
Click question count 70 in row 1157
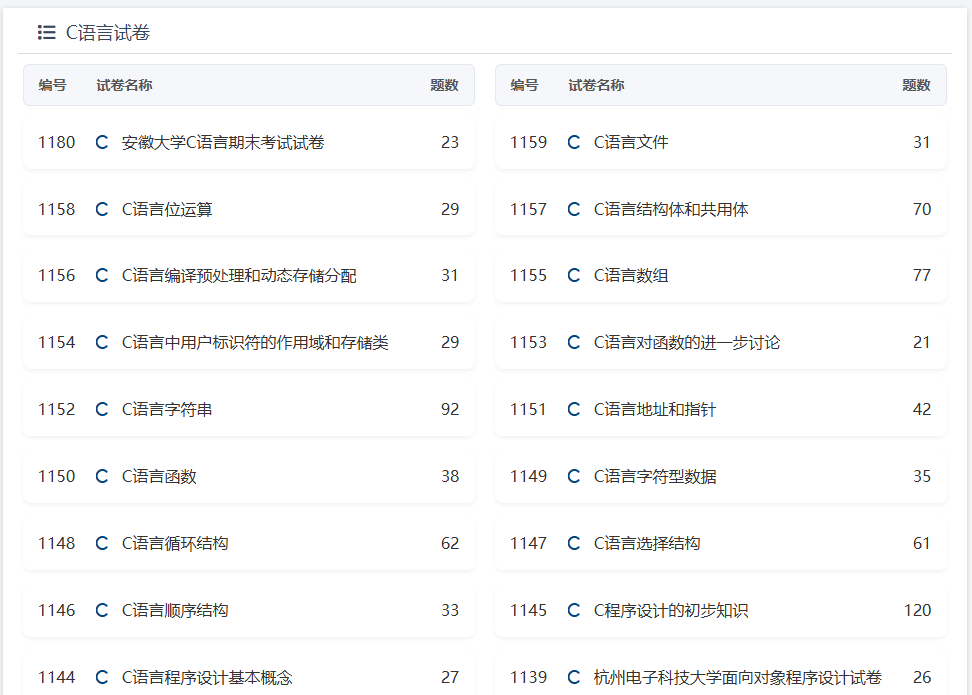922,210
